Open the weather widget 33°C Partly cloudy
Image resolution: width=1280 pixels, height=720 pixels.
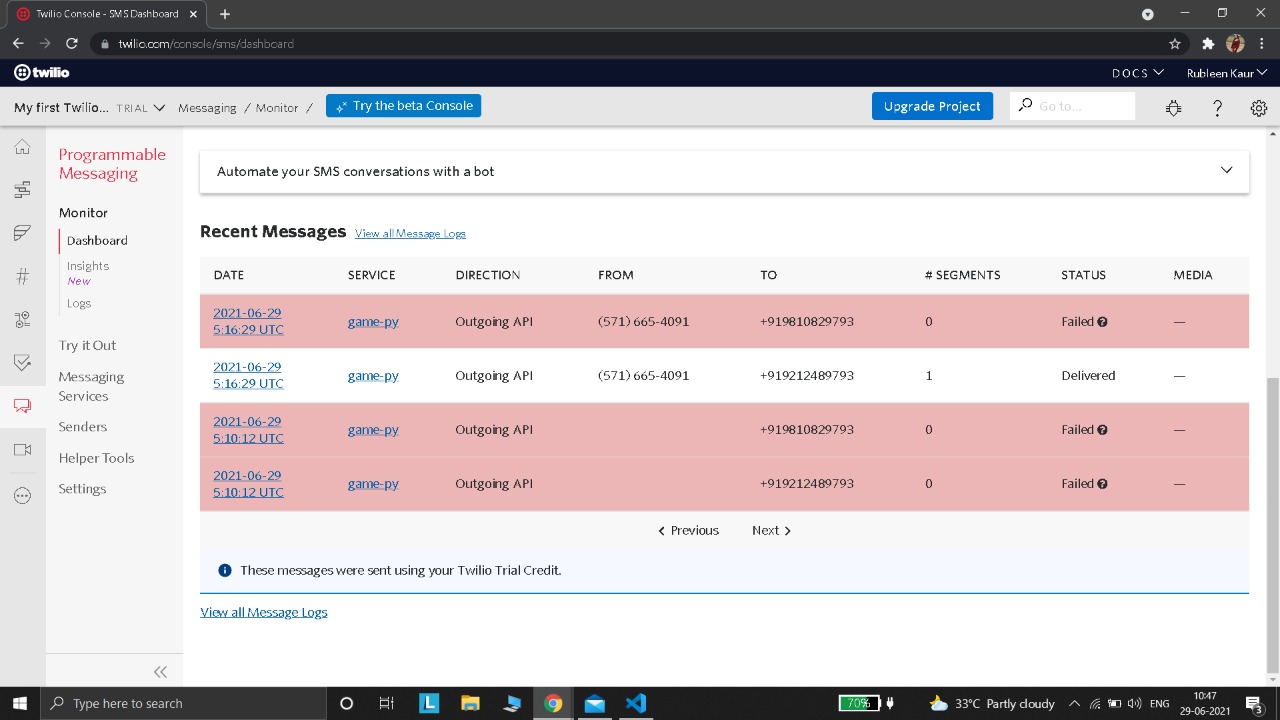coord(992,703)
